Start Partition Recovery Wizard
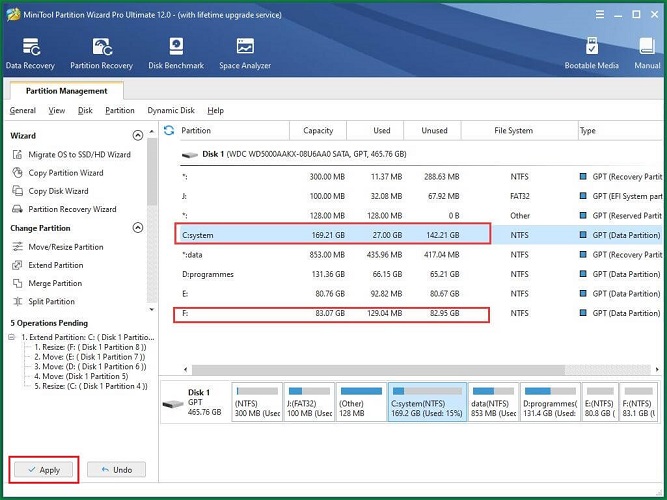The image size is (667, 500). (x=64, y=209)
